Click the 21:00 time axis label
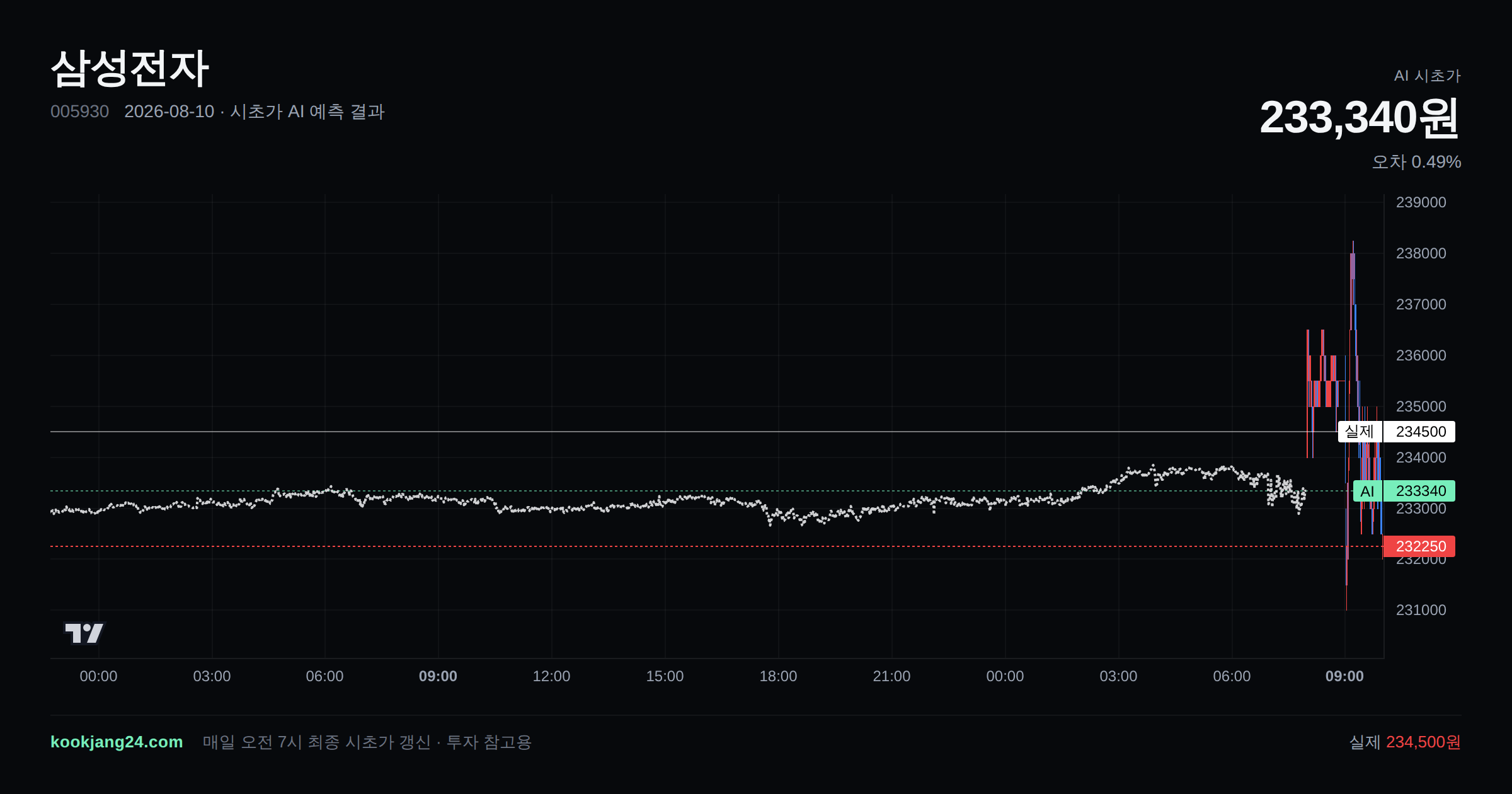Image resolution: width=1512 pixels, height=794 pixels. tap(891, 676)
